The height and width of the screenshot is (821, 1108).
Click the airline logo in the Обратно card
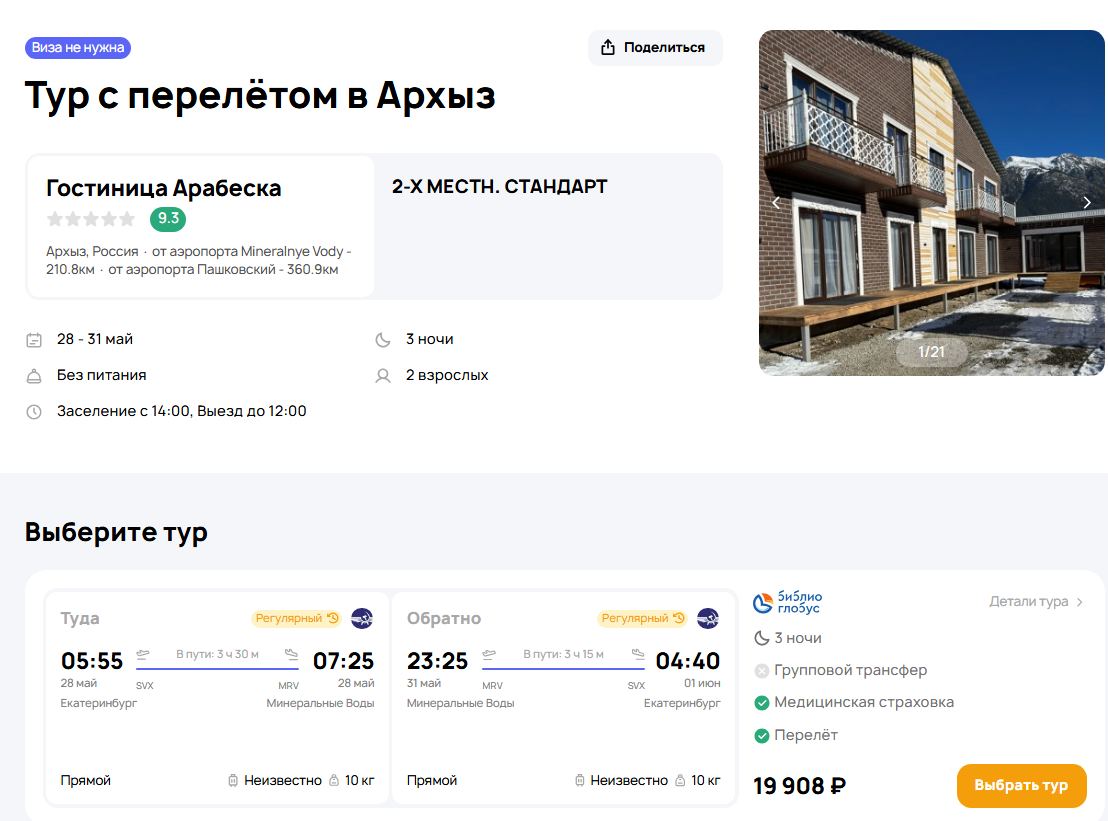708,618
